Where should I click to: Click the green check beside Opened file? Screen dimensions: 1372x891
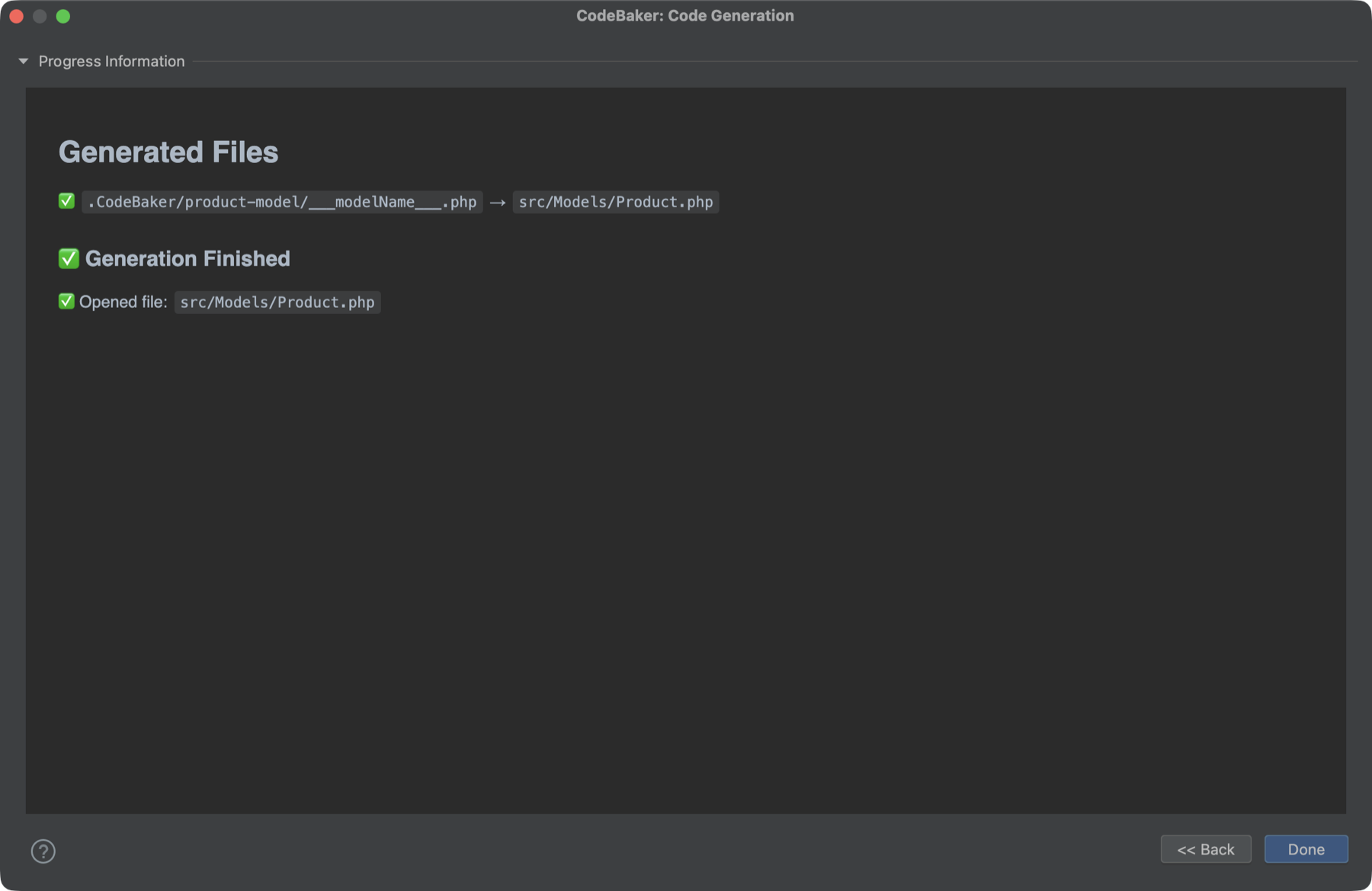point(66,301)
